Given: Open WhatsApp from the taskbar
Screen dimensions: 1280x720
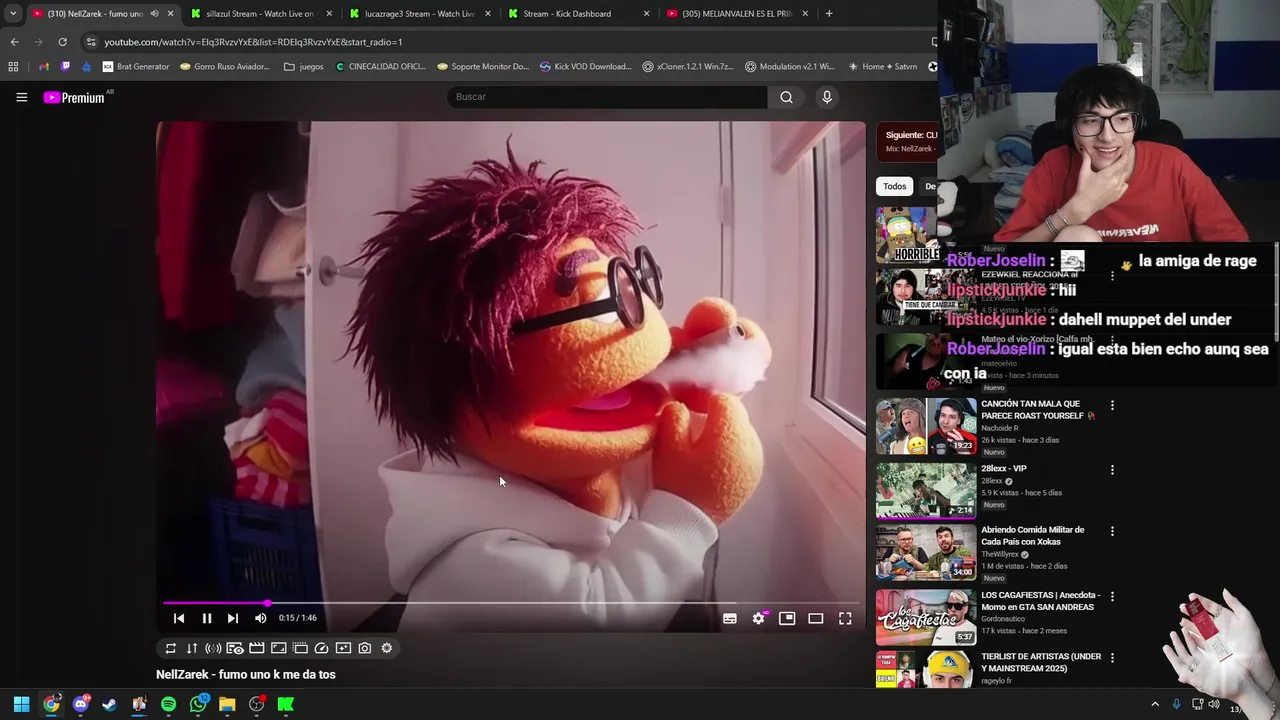Looking at the screenshot, I should pyautogui.click(x=198, y=704).
